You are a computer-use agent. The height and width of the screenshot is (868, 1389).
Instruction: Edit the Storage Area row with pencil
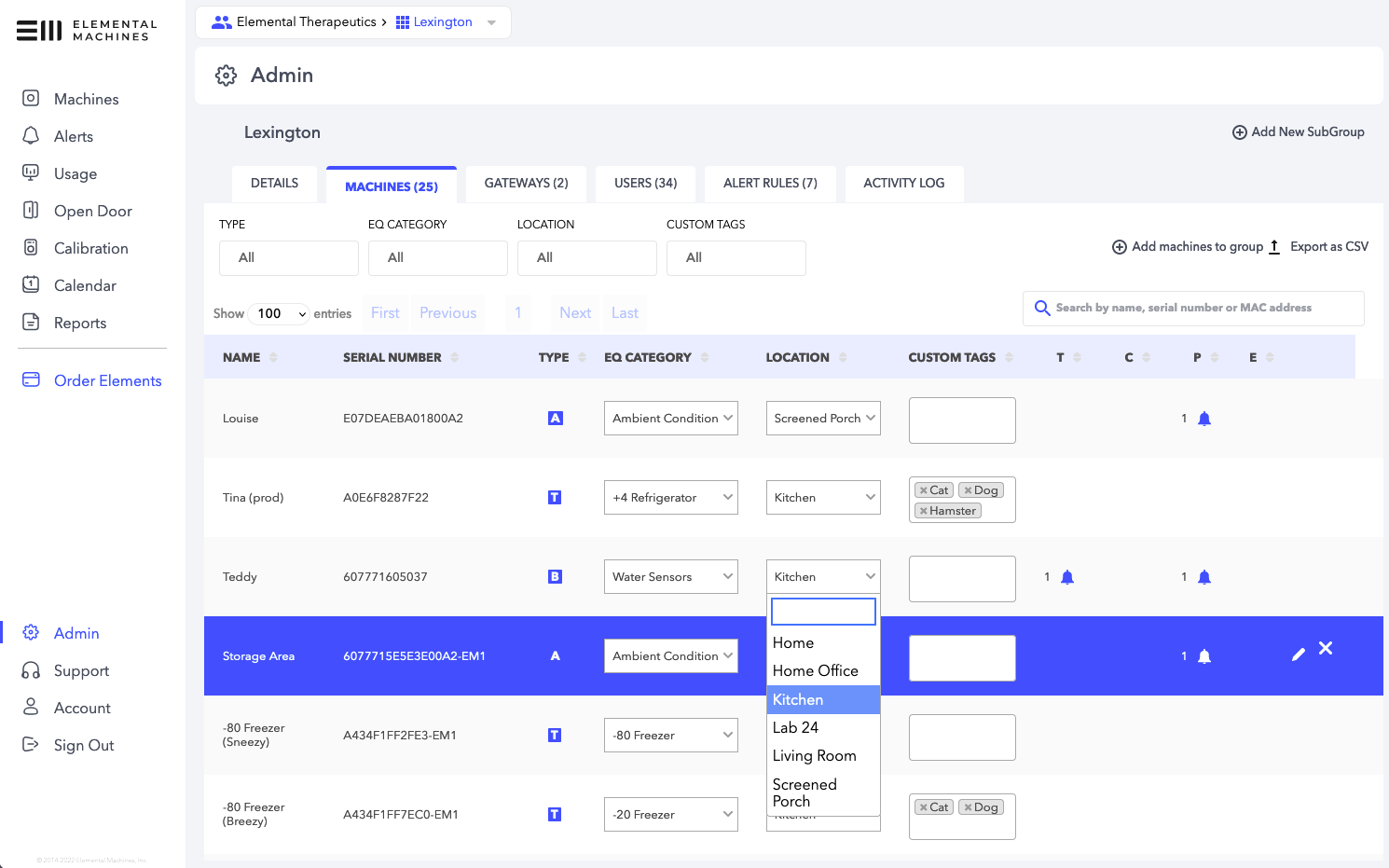click(1298, 654)
